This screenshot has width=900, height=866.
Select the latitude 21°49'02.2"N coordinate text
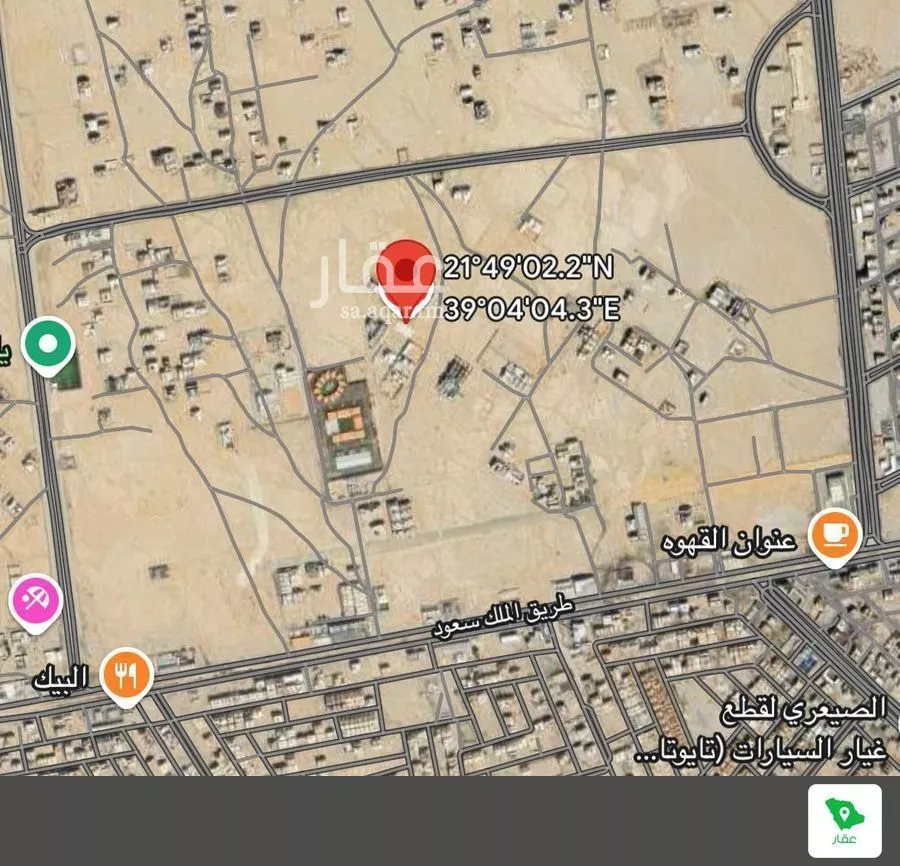(528, 267)
